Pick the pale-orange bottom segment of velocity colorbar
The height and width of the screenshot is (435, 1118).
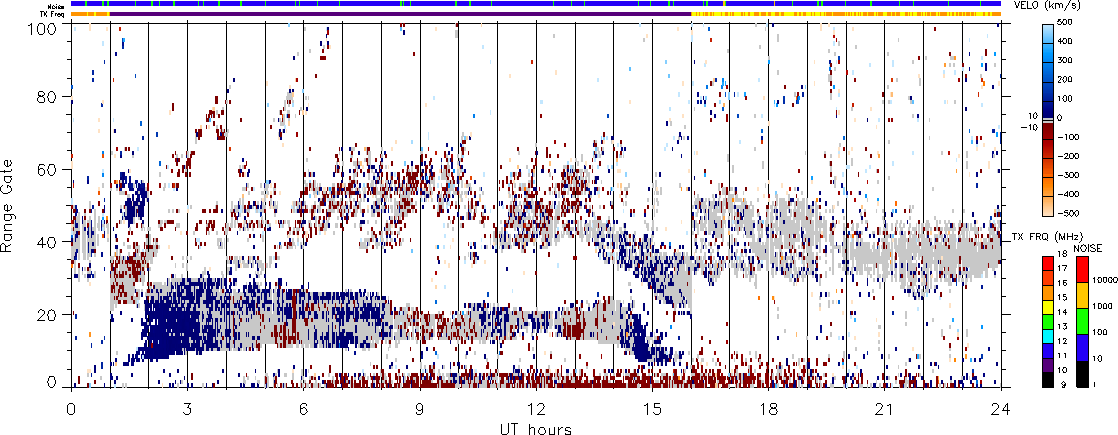(x=1048, y=206)
